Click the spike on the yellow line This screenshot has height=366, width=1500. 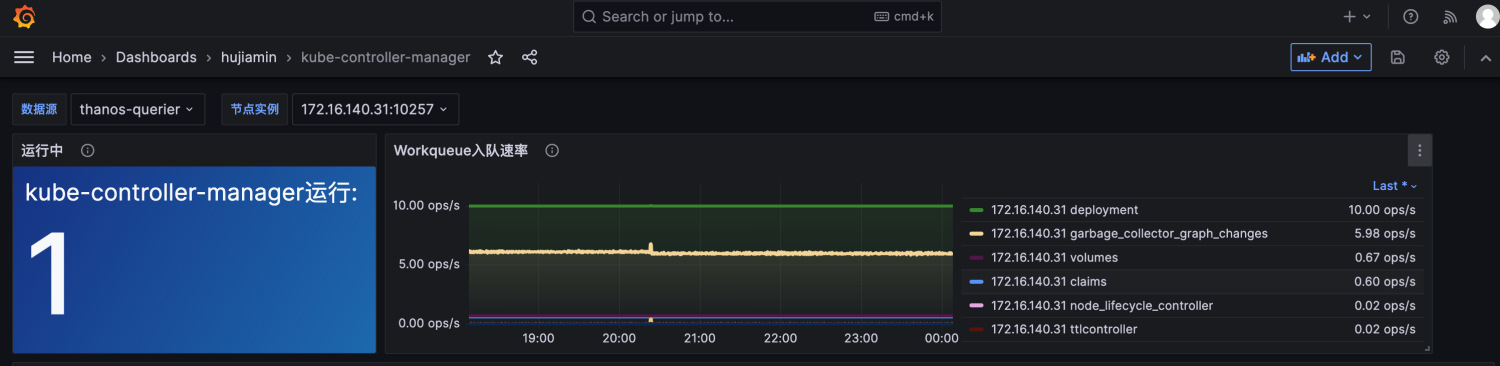pyautogui.click(x=651, y=246)
